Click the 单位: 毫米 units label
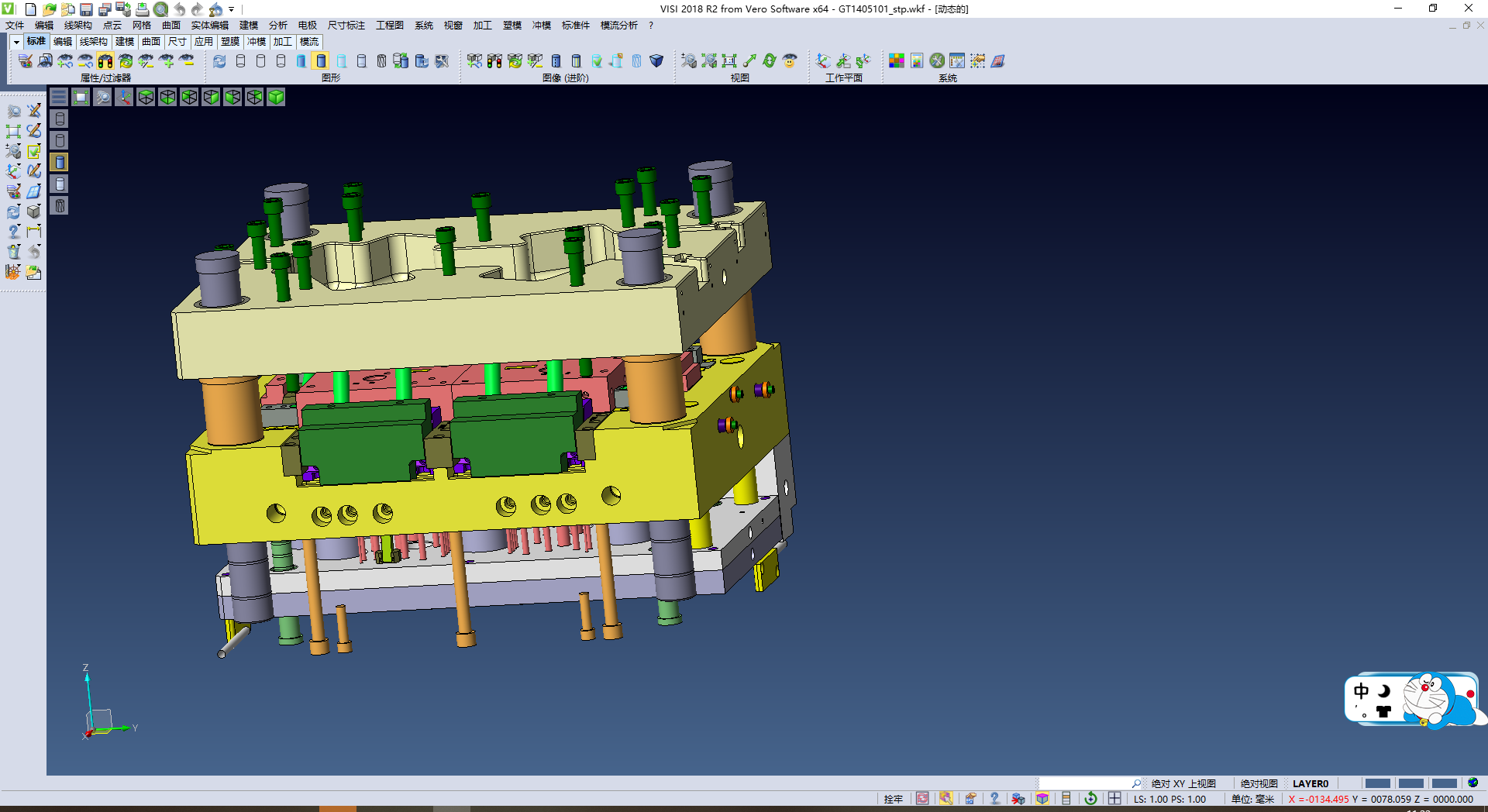 pos(1252,799)
